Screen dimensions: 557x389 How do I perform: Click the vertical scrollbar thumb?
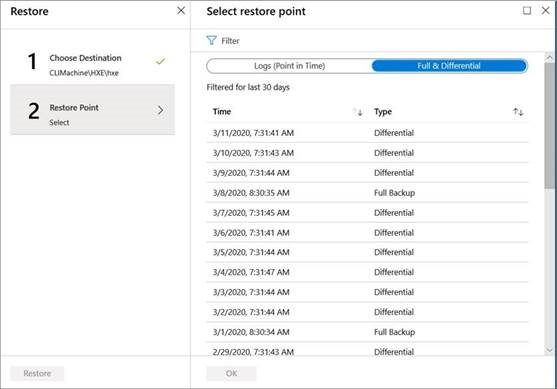click(x=549, y=125)
